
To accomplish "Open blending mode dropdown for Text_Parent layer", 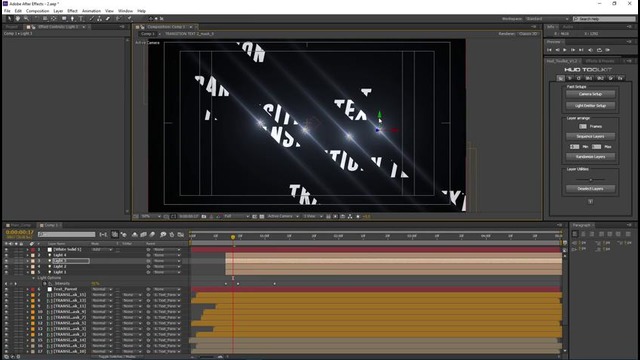I will point(102,289).
